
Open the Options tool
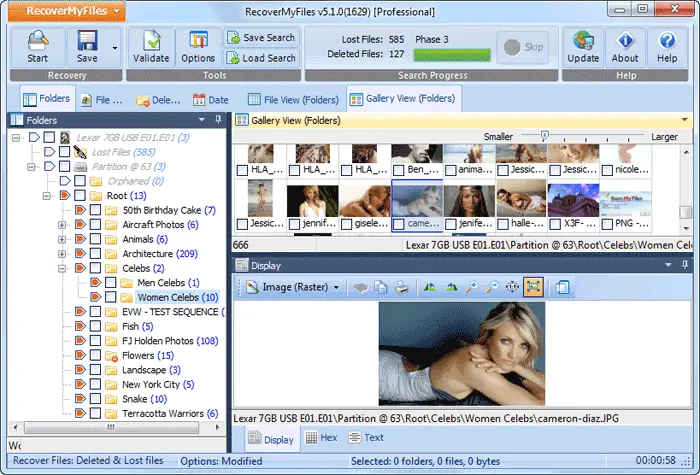coord(198,45)
